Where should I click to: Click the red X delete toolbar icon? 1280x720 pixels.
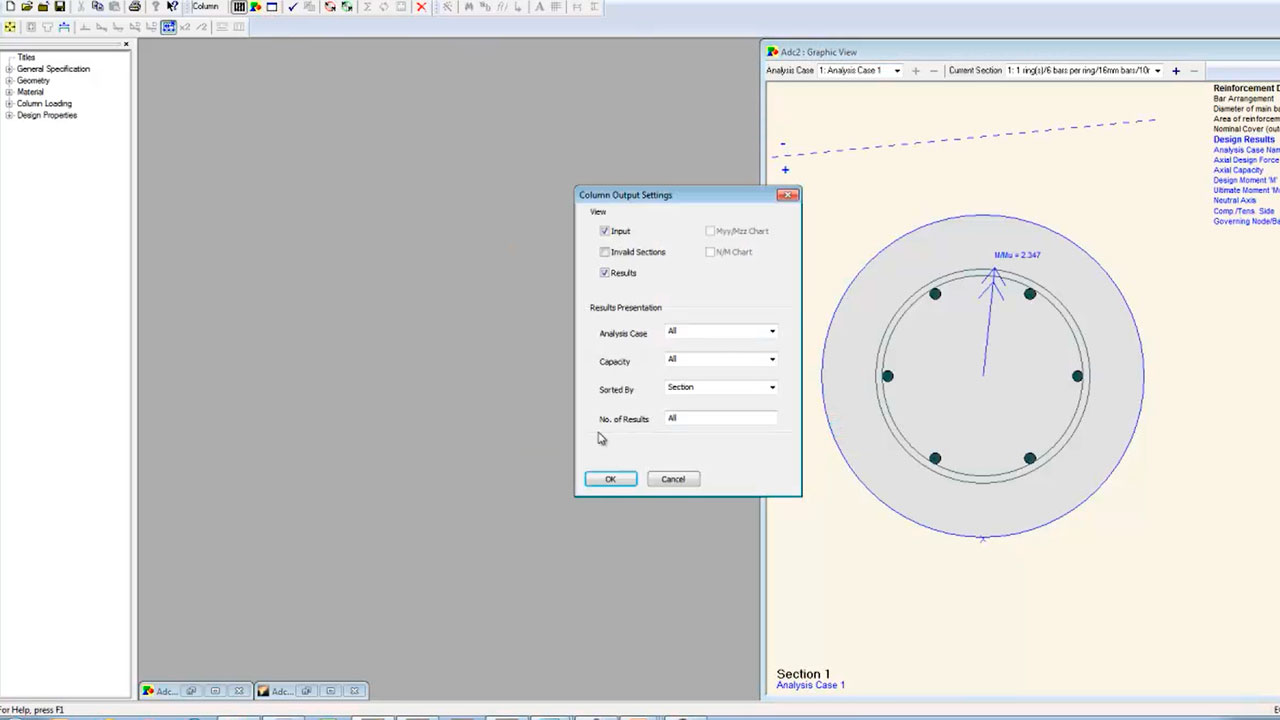point(421,7)
